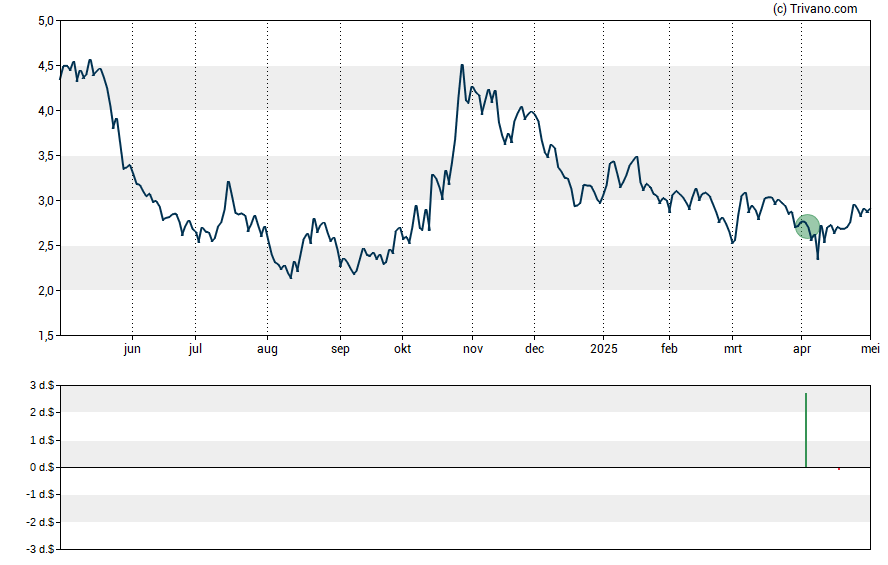This screenshot has height=565, width=888.
Task: Click the '0 d.$' axis label
Action: click(x=42, y=467)
